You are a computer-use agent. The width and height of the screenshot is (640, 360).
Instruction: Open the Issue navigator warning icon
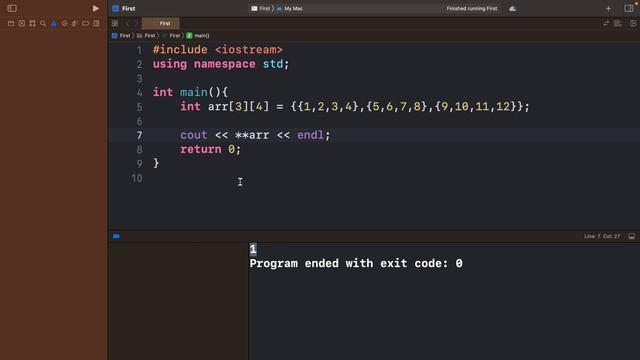(x=53, y=24)
